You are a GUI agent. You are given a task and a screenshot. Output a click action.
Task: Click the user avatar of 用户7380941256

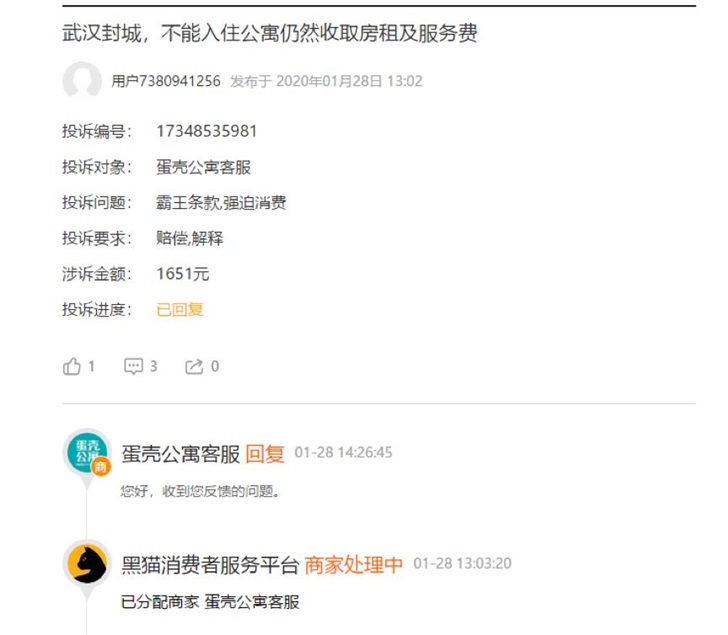coord(82,80)
